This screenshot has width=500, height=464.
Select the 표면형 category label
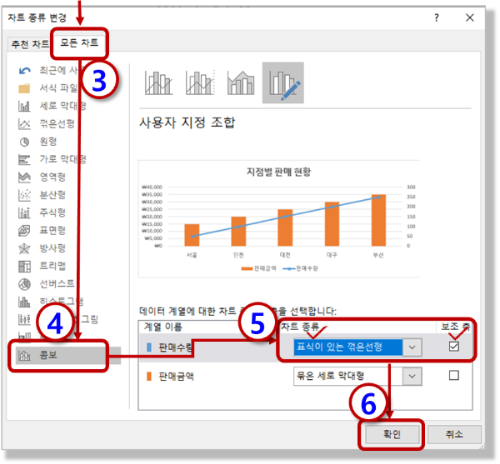pos(53,230)
